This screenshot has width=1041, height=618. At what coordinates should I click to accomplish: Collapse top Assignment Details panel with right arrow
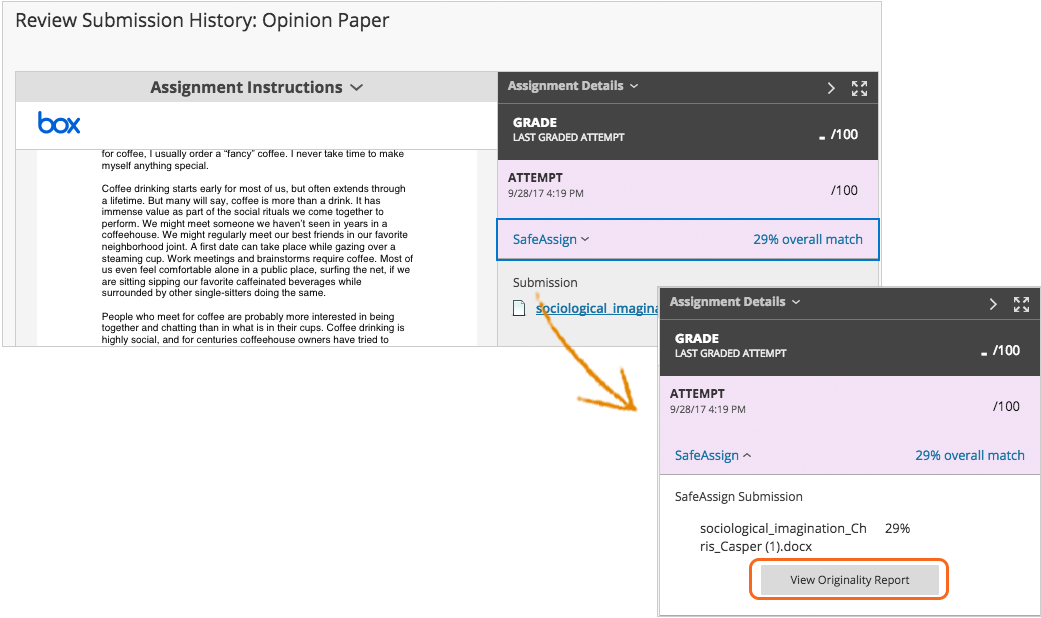click(x=831, y=88)
